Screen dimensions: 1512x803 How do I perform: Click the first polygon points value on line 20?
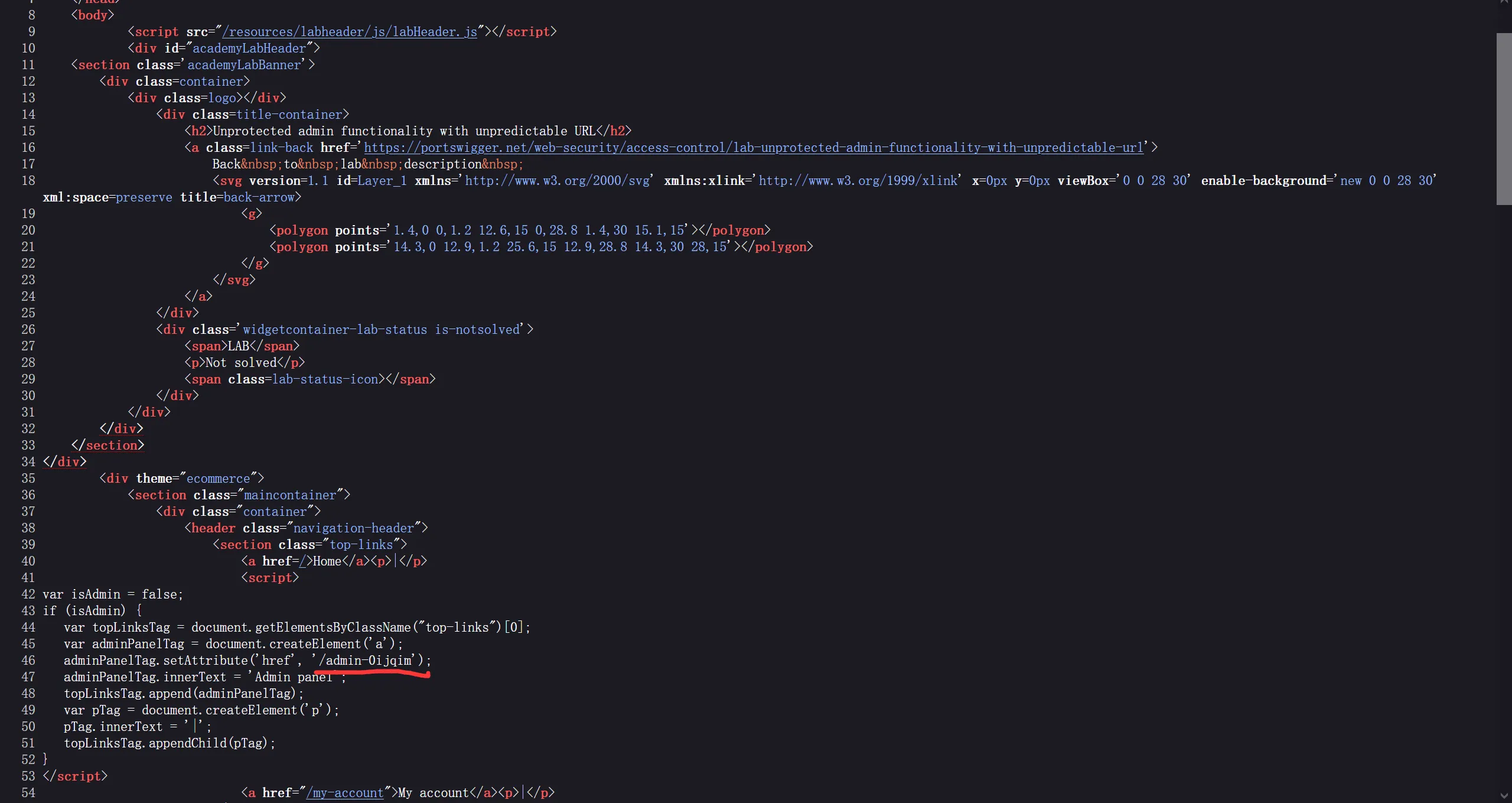click(x=539, y=230)
